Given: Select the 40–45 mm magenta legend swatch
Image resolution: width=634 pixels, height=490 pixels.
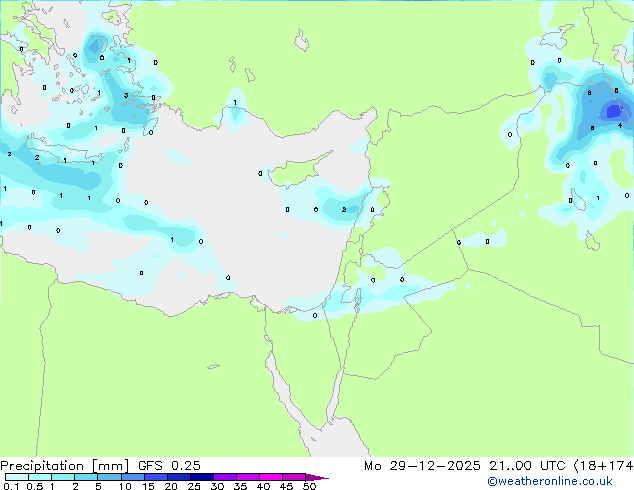Looking at the screenshot, I should pyautogui.click(x=271, y=477).
